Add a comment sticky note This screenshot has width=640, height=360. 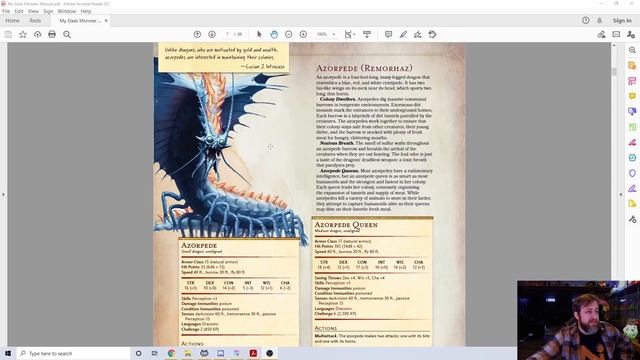(388, 35)
